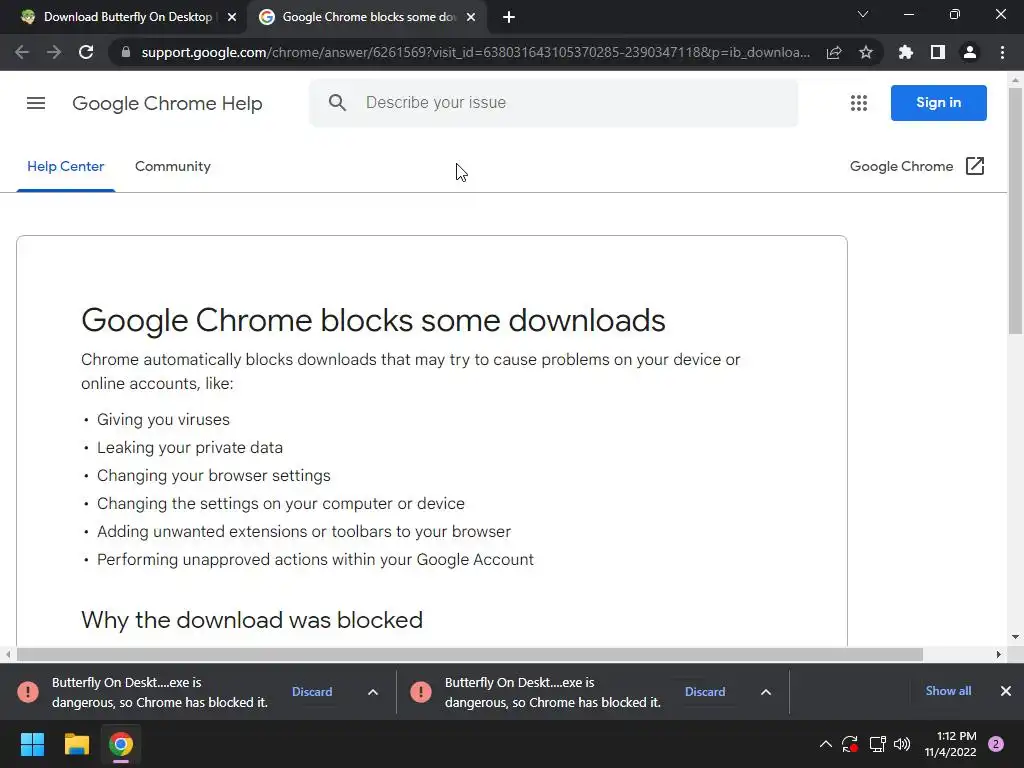Click the bullet Changing your browser settings

[x=214, y=475]
